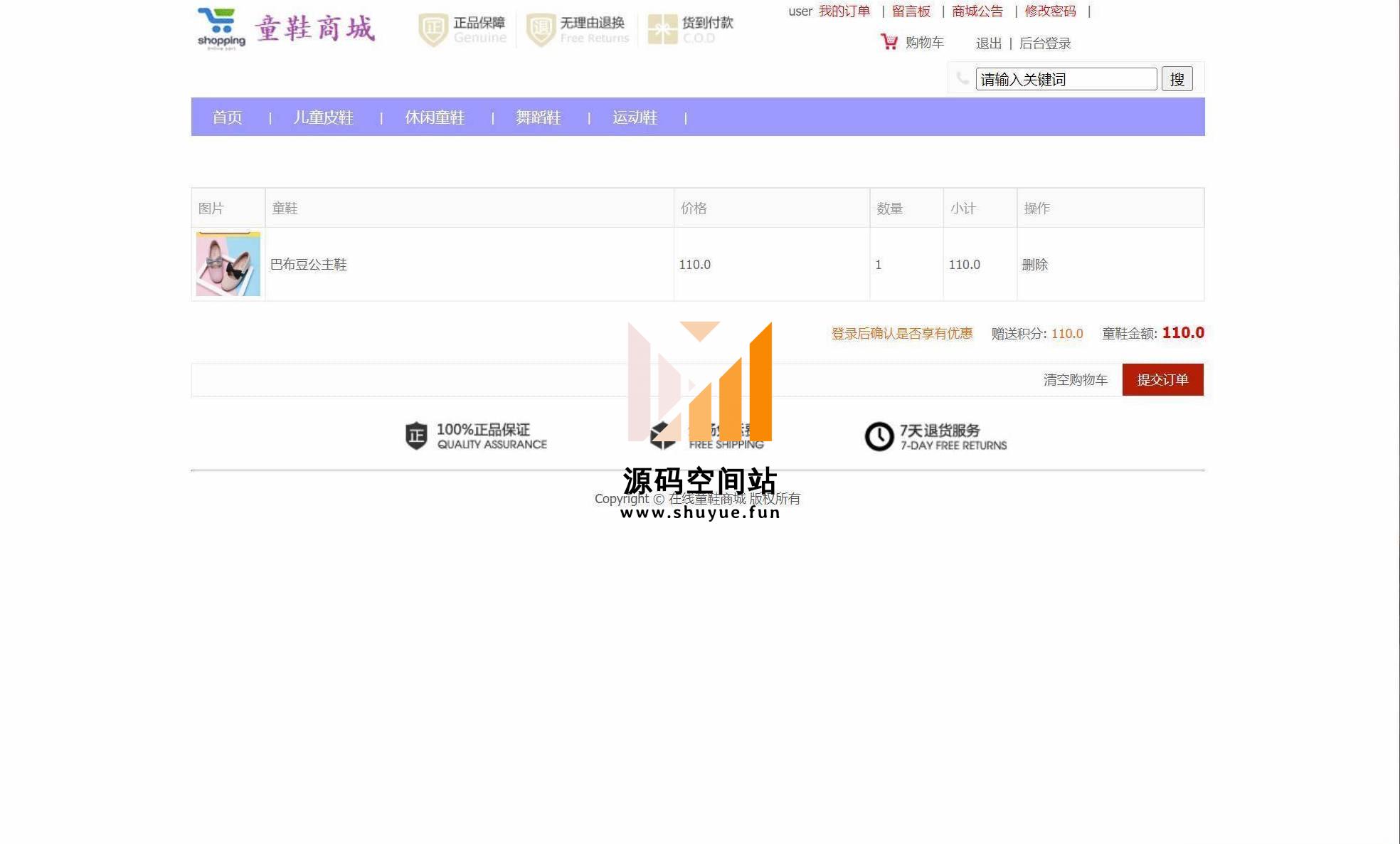
Task: Open the 首页 home menu item
Action: 227,117
